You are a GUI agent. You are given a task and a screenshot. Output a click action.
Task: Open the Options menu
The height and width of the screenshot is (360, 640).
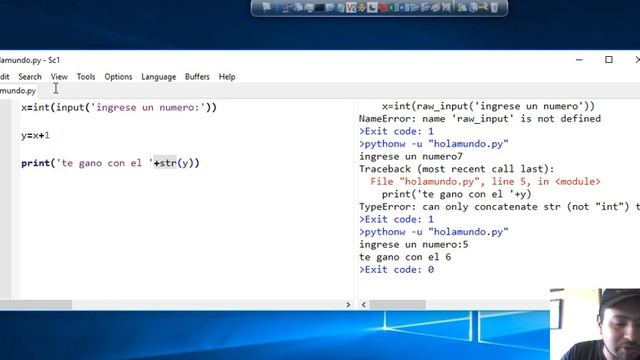118,77
